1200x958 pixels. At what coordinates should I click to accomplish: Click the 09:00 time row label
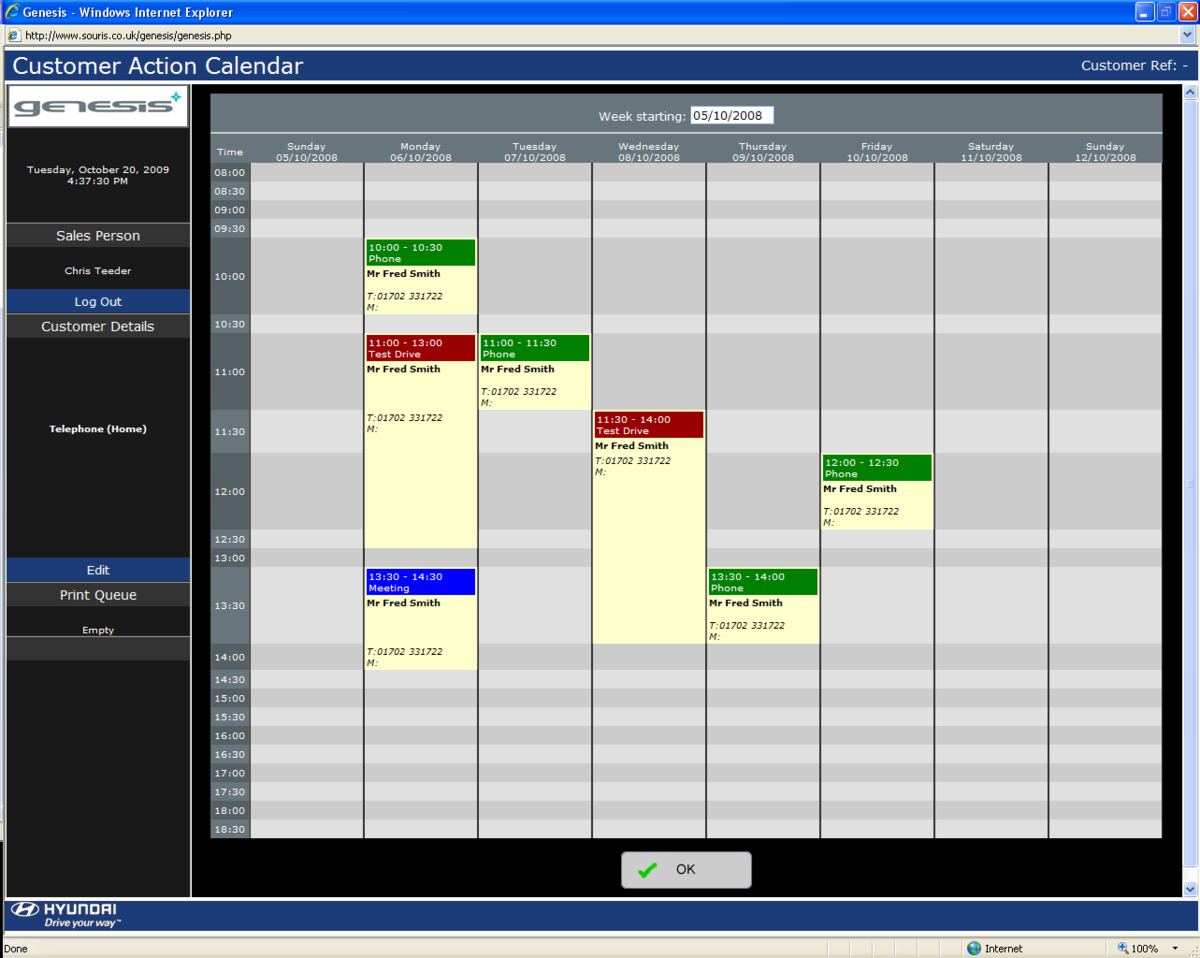[230, 210]
